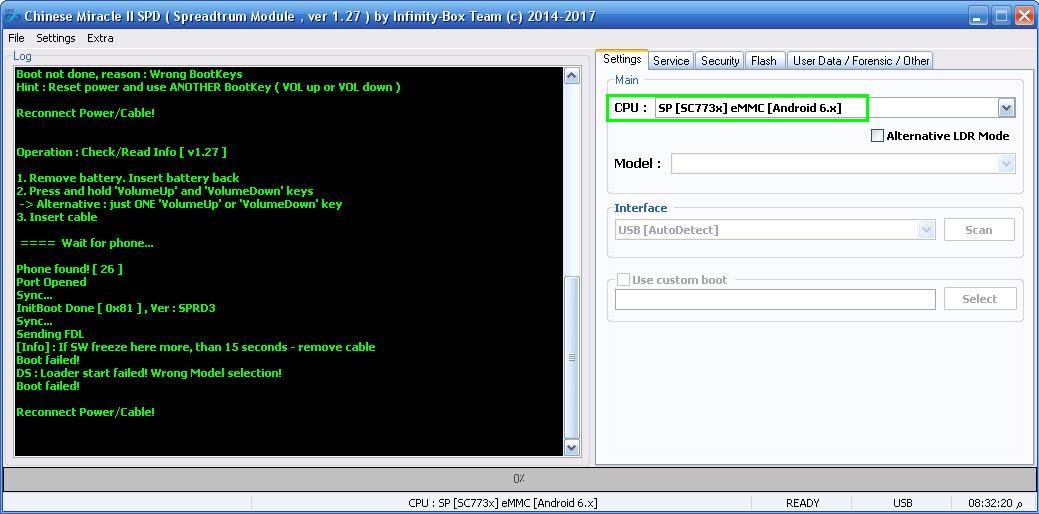The height and width of the screenshot is (514, 1039).
Task: Click the log scrollbar thumb
Action: pyautogui.click(x=571, y=358)
